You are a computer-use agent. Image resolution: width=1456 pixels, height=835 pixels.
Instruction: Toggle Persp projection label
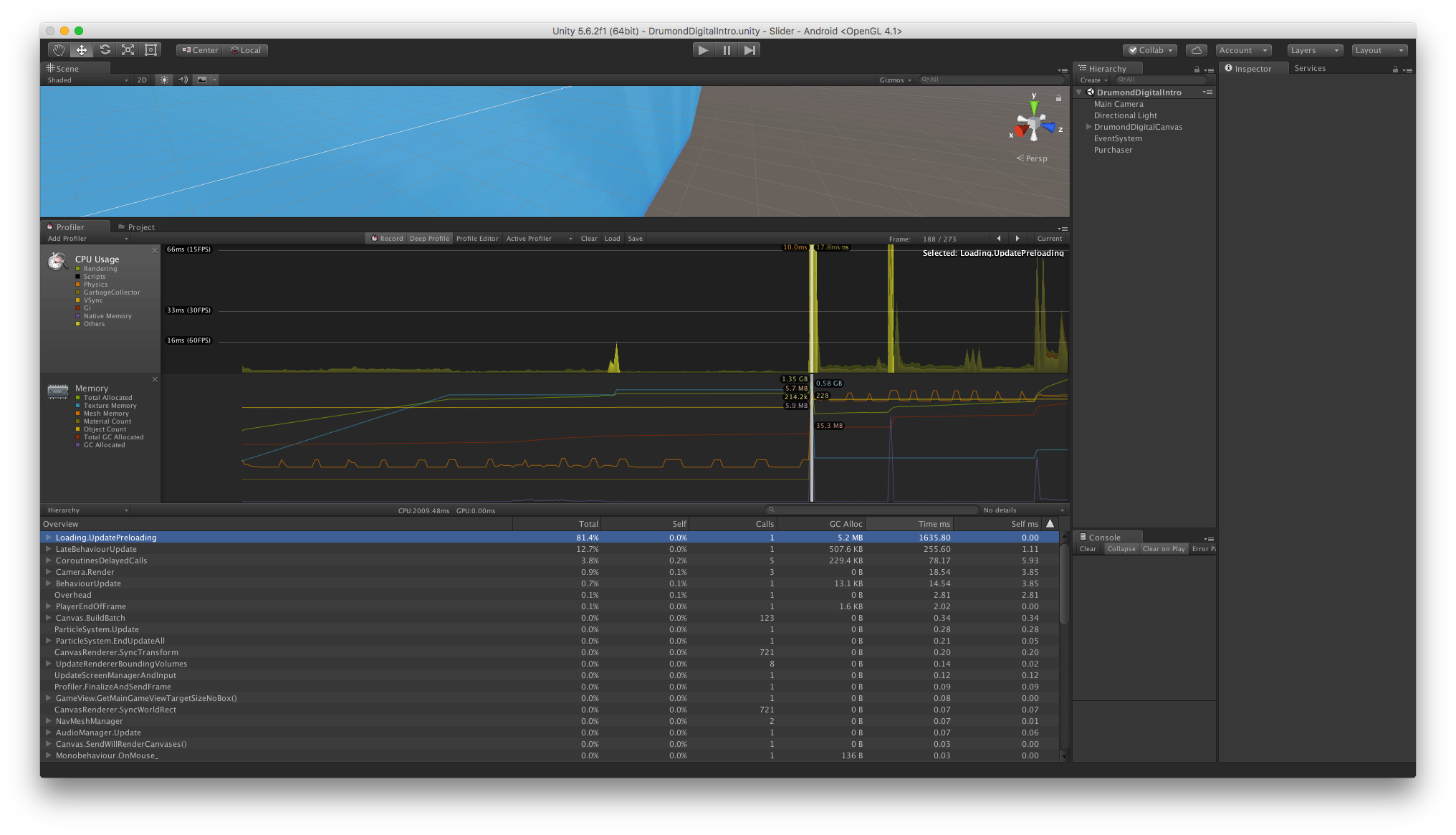click(1033, 158)
